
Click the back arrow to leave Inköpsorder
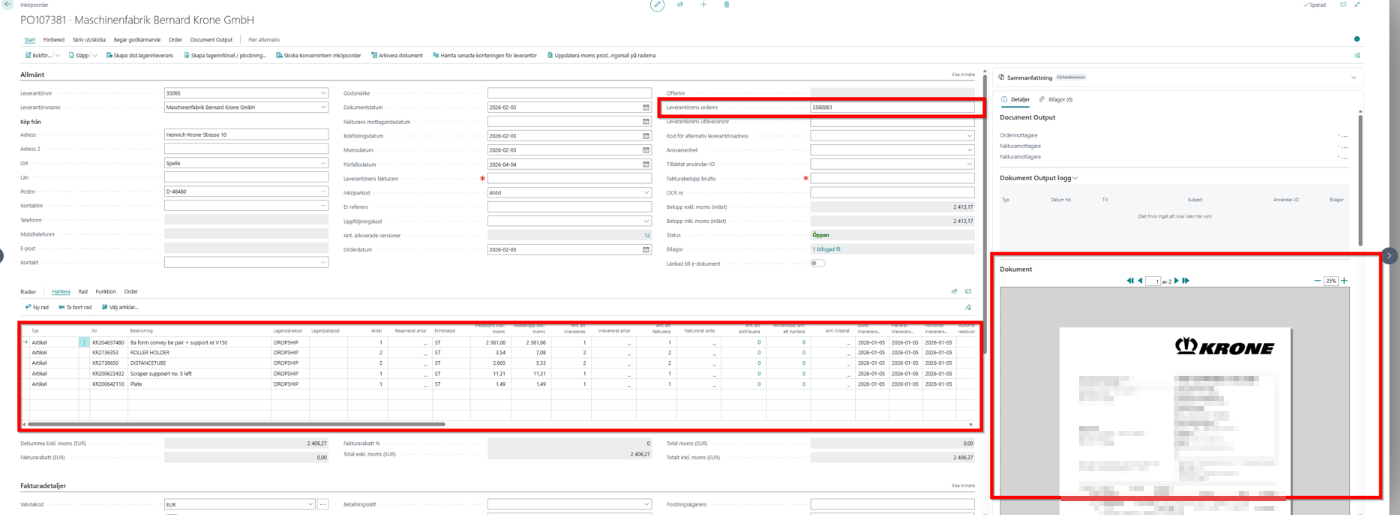tap(9, 5)
